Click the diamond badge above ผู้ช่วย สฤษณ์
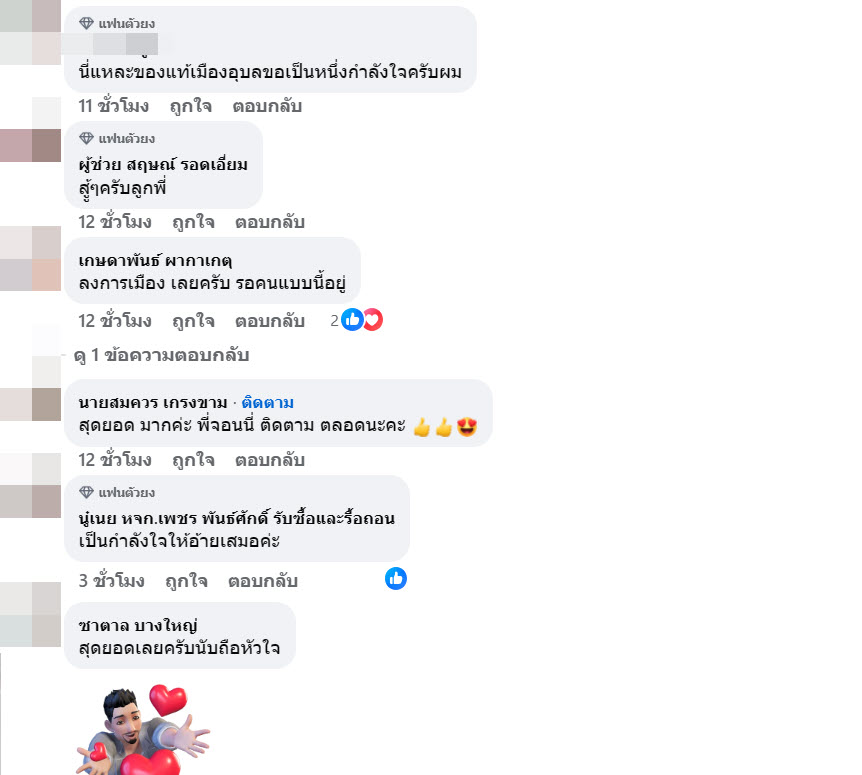This screenshot has height=775, width=862. coord(86,138)
